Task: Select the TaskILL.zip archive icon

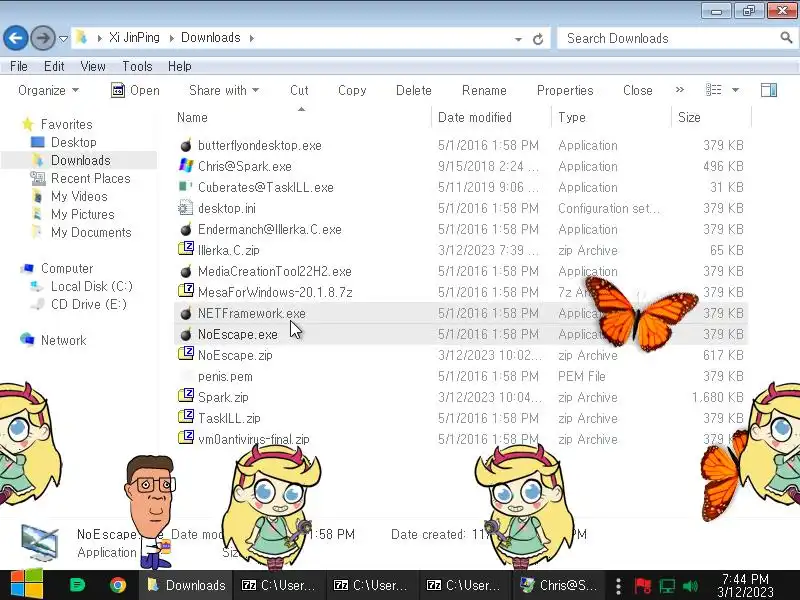Action: (186, 416)
